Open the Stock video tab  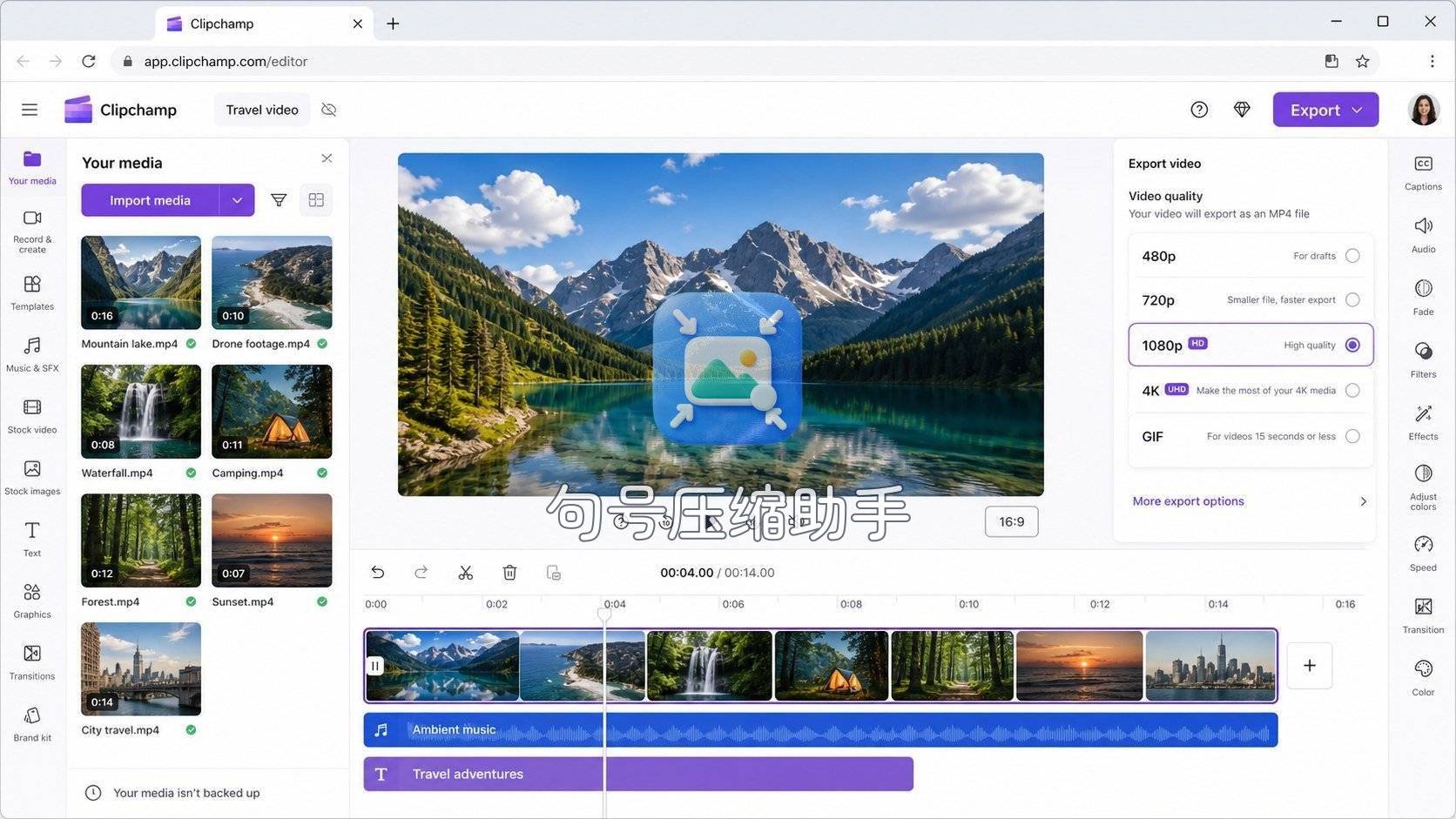(32, 417)
